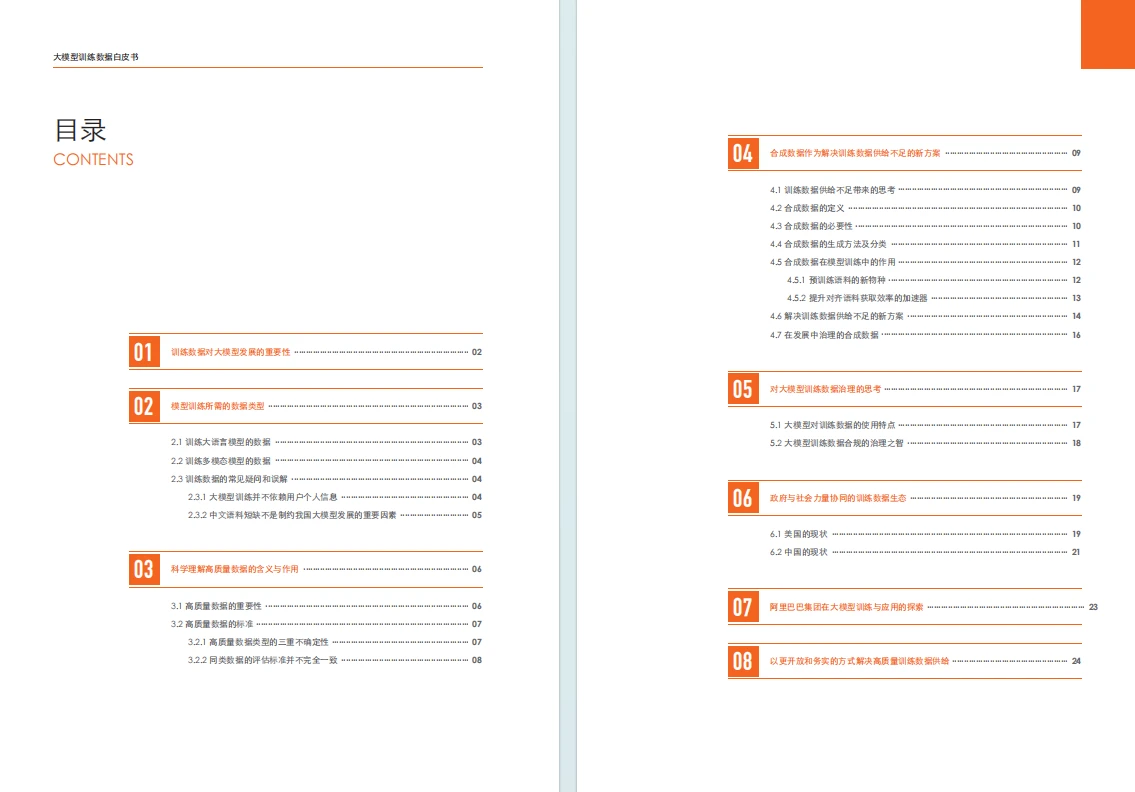This screenshot has height=792, width=1135.
Task: Click page number 14 of entry 4.6
Action: click(1076, 316)
